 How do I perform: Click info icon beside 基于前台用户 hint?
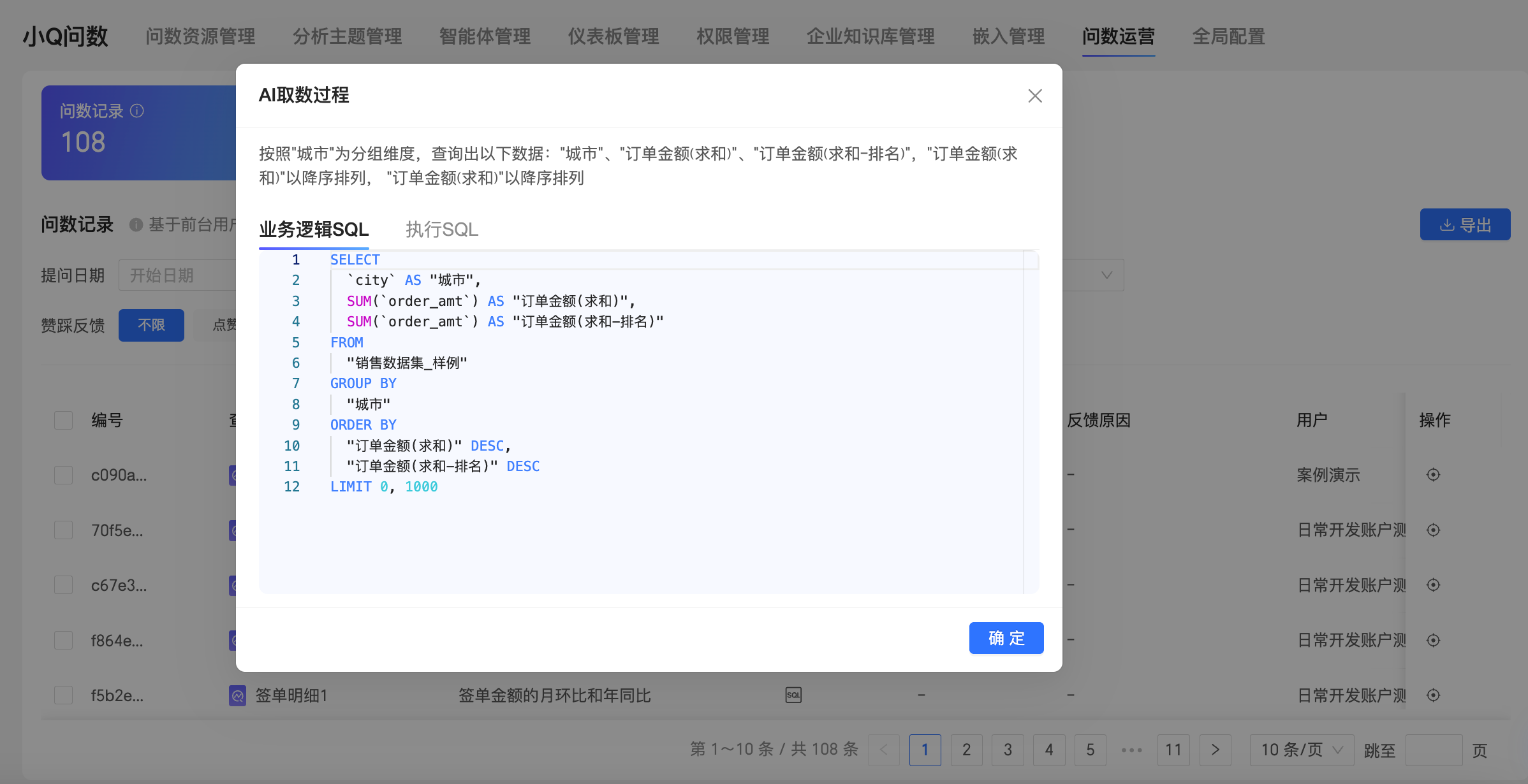(x=135, y=224)
